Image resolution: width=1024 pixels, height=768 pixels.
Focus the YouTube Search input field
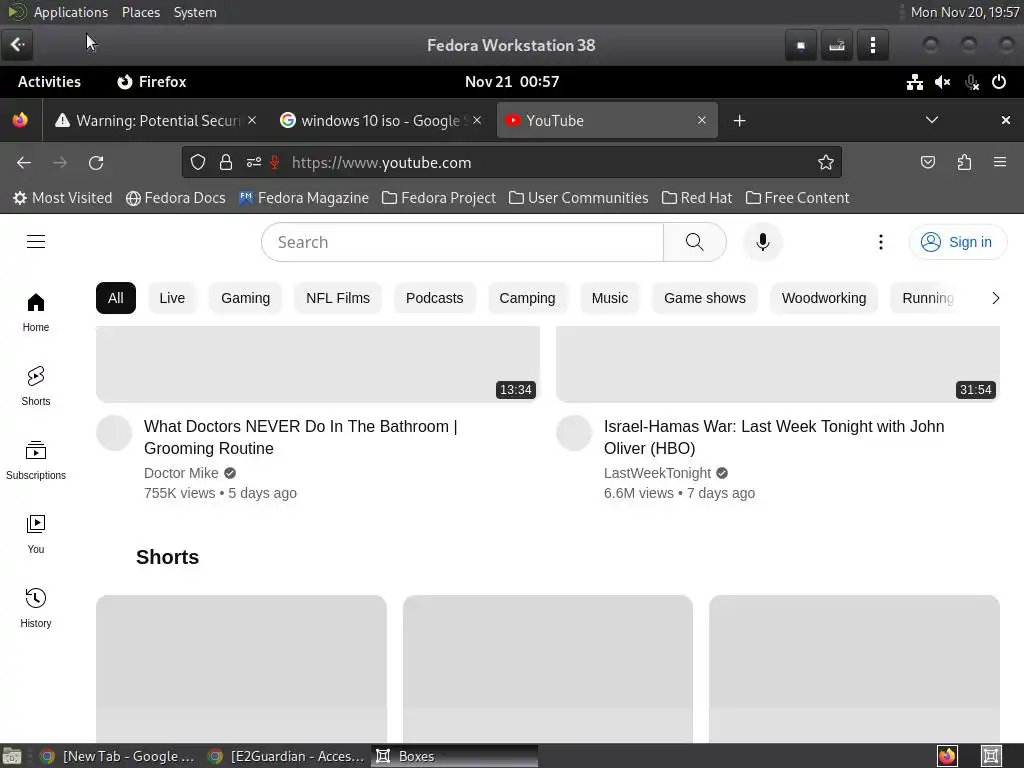[462, 242]
